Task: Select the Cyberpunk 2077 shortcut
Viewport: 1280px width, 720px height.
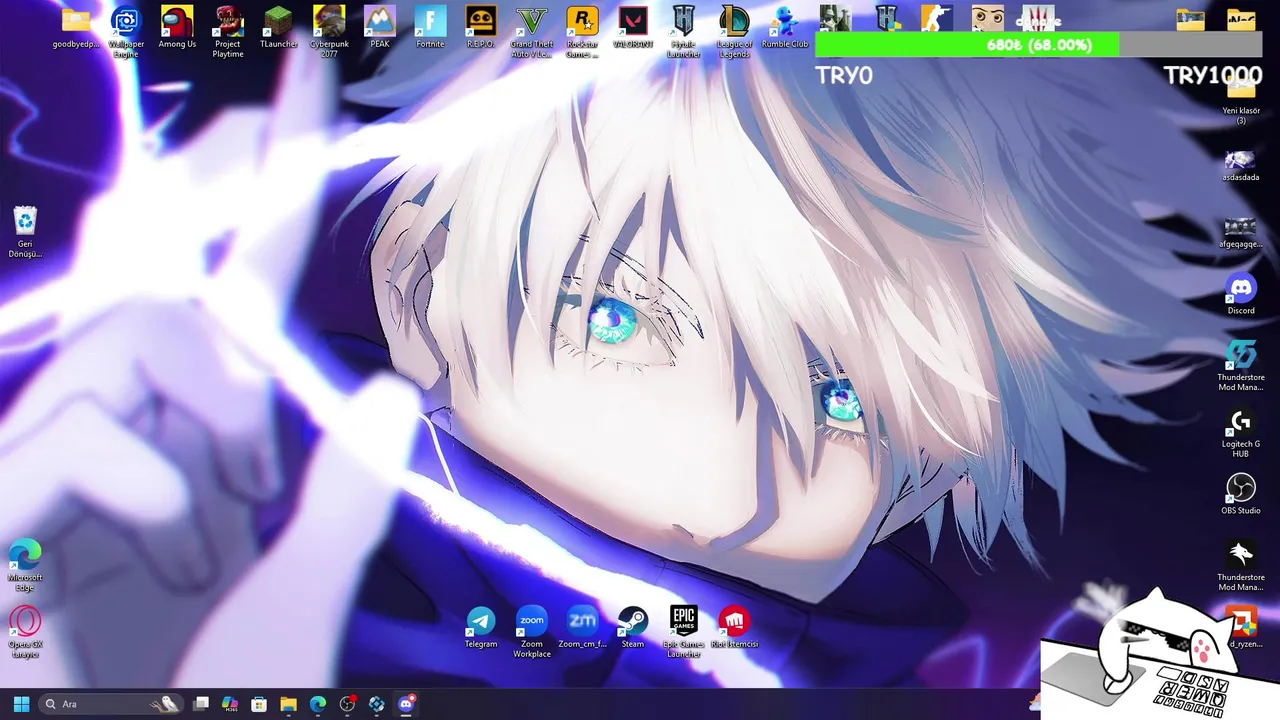Action: click(x=329, y=20)
